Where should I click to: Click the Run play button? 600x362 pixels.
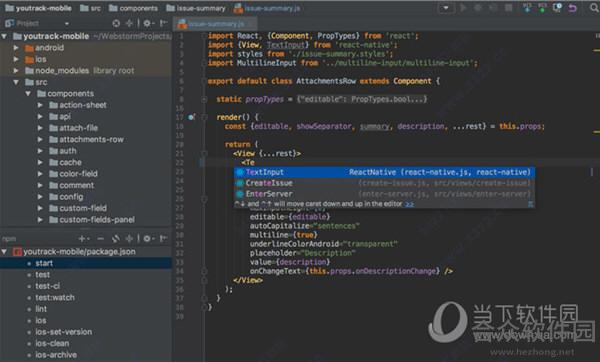pos(463,8)
